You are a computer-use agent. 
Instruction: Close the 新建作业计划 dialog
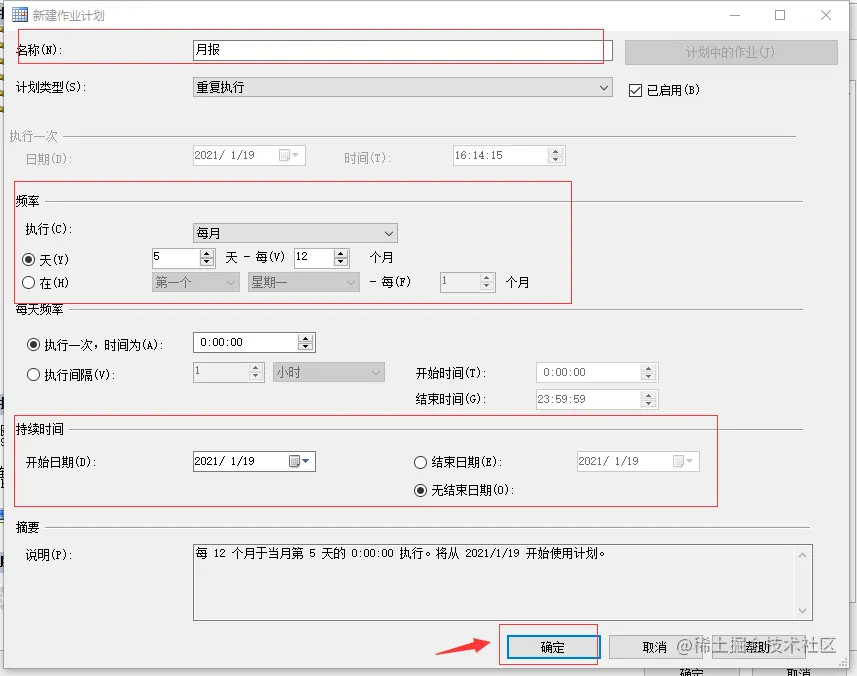pyautogui.click(x=826, y=15)
